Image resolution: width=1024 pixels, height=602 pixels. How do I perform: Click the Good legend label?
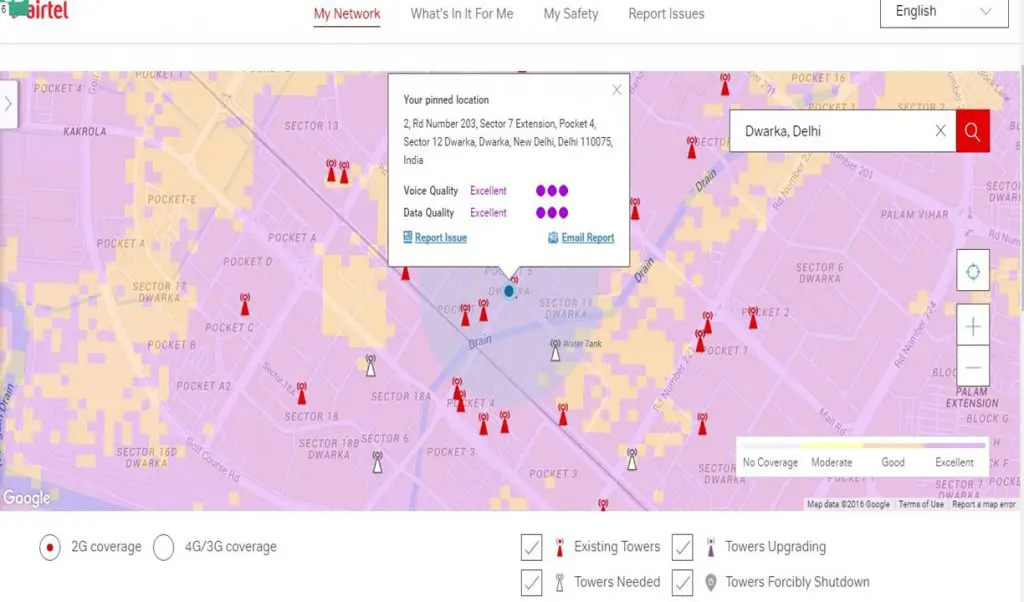point(893,462)
